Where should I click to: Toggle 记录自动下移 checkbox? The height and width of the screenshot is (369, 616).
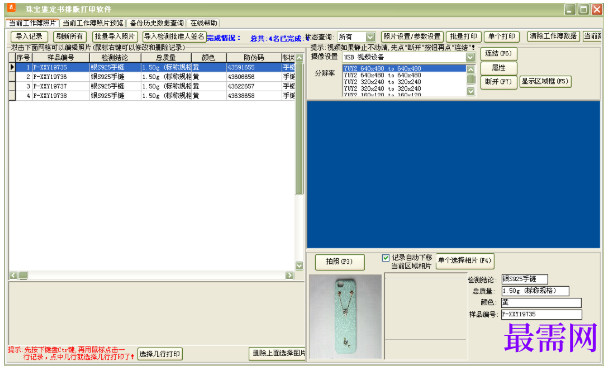tap(386, 258)
